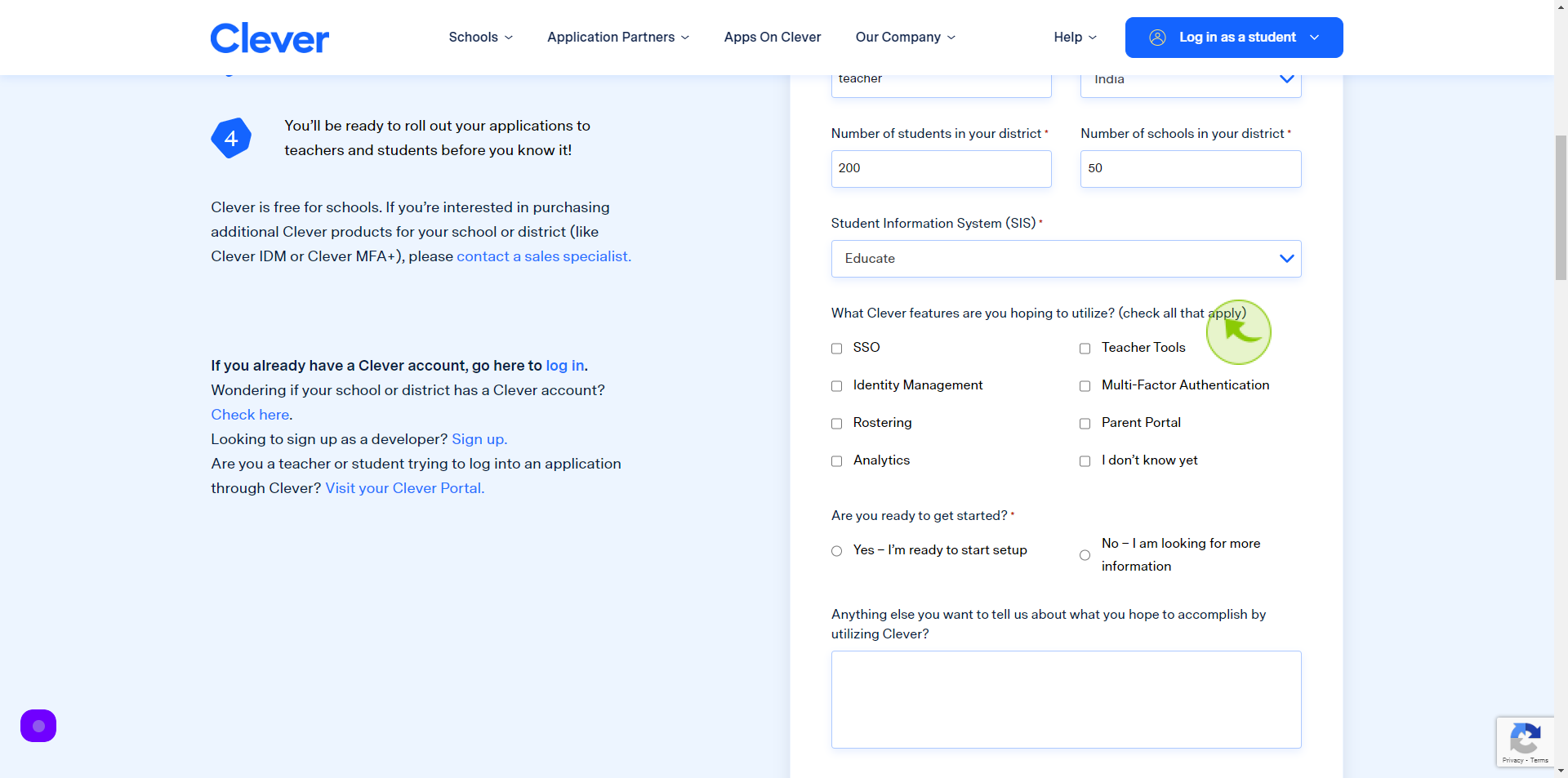This screenshot has height=778, width=1568.
Task: Open the purple chat widget icon
Action: click(38, 726)
